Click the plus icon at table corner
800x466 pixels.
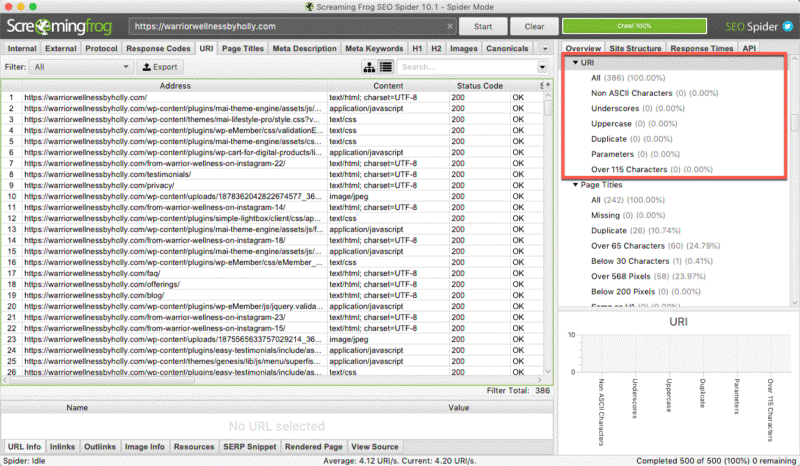548,85
